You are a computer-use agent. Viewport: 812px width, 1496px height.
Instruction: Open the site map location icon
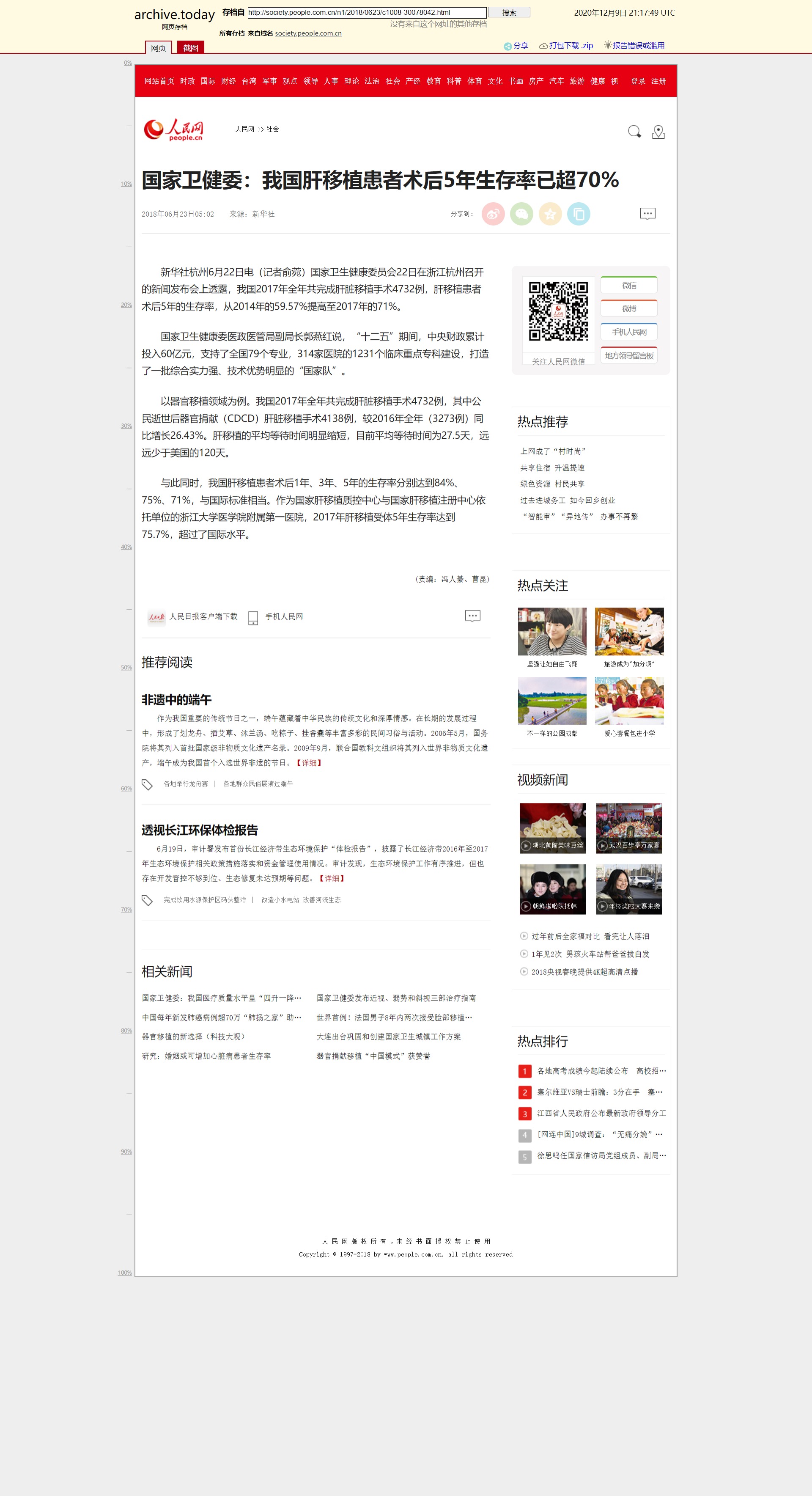coord(658,132)
